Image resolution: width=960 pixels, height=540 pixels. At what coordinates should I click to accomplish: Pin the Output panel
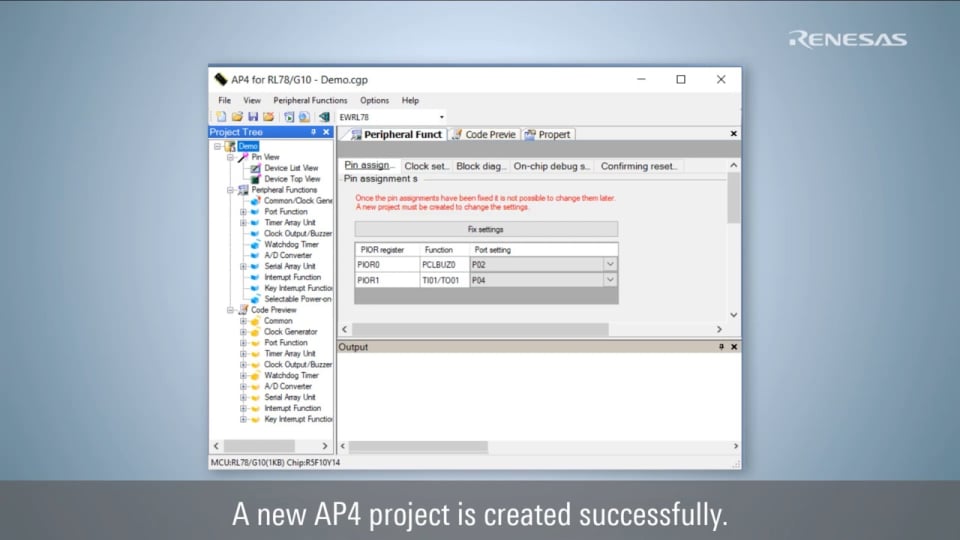721,347
